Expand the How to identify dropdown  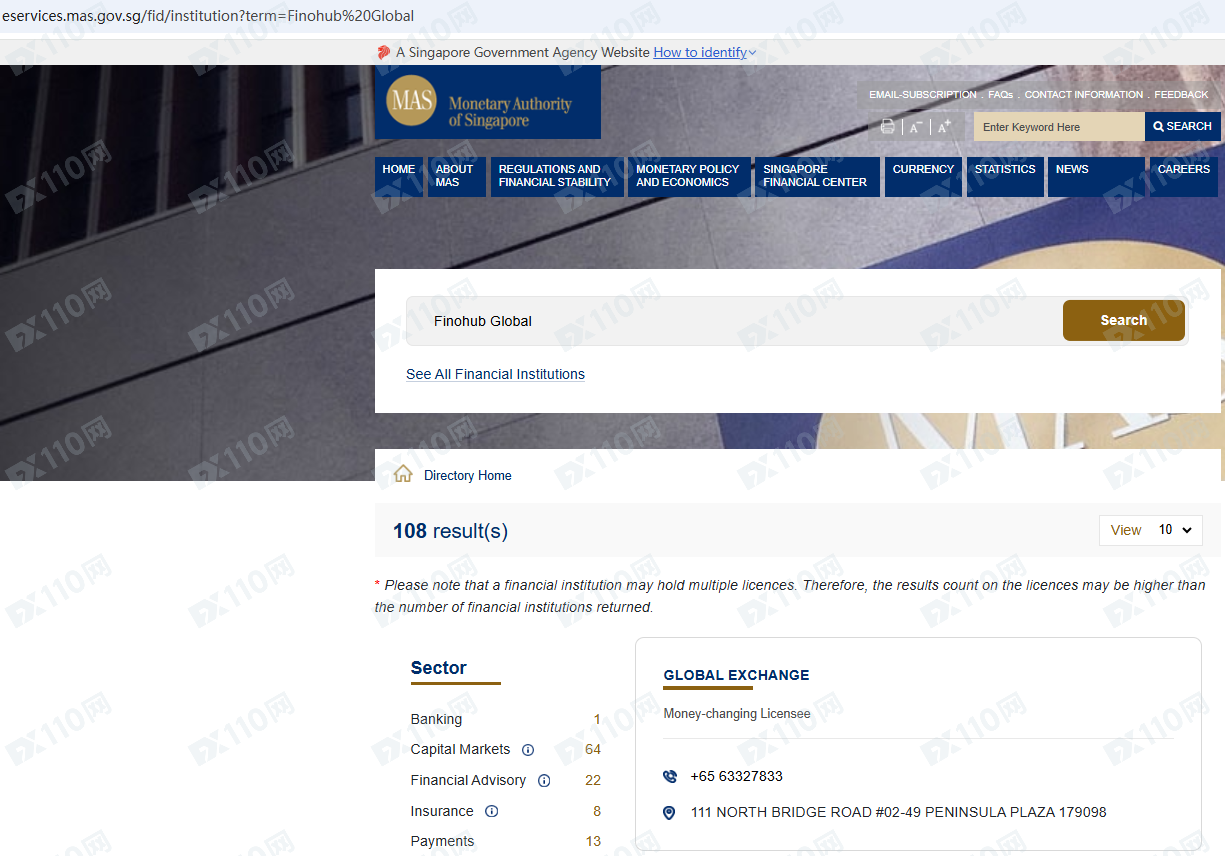click(704, 53)
